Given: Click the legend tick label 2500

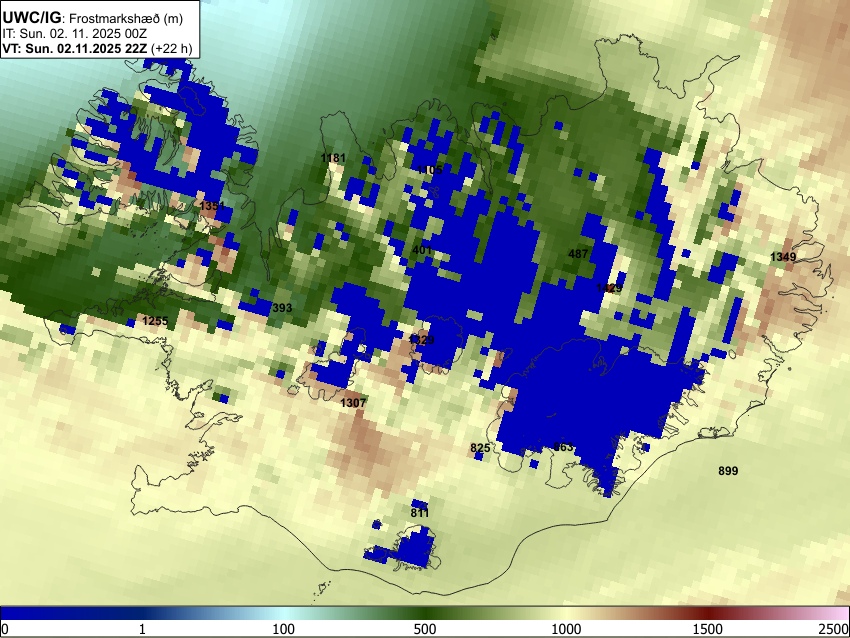Looking at the screenshot, I should [834, 629].
